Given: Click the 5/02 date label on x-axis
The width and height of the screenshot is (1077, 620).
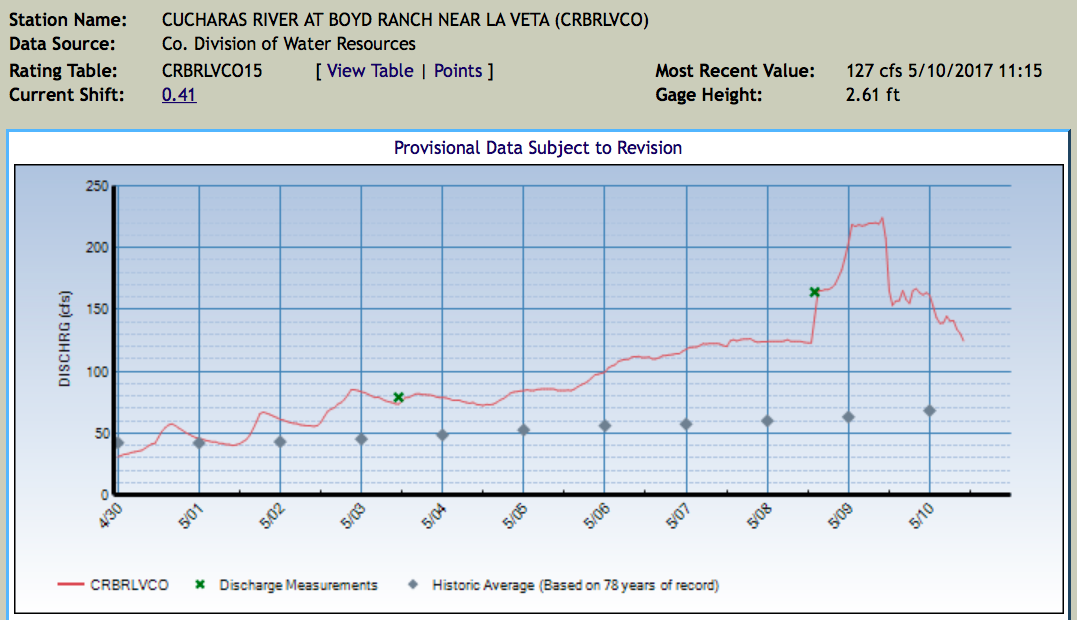Looking at the screenshot, I should pyautogui.click(x=271, y=517).
